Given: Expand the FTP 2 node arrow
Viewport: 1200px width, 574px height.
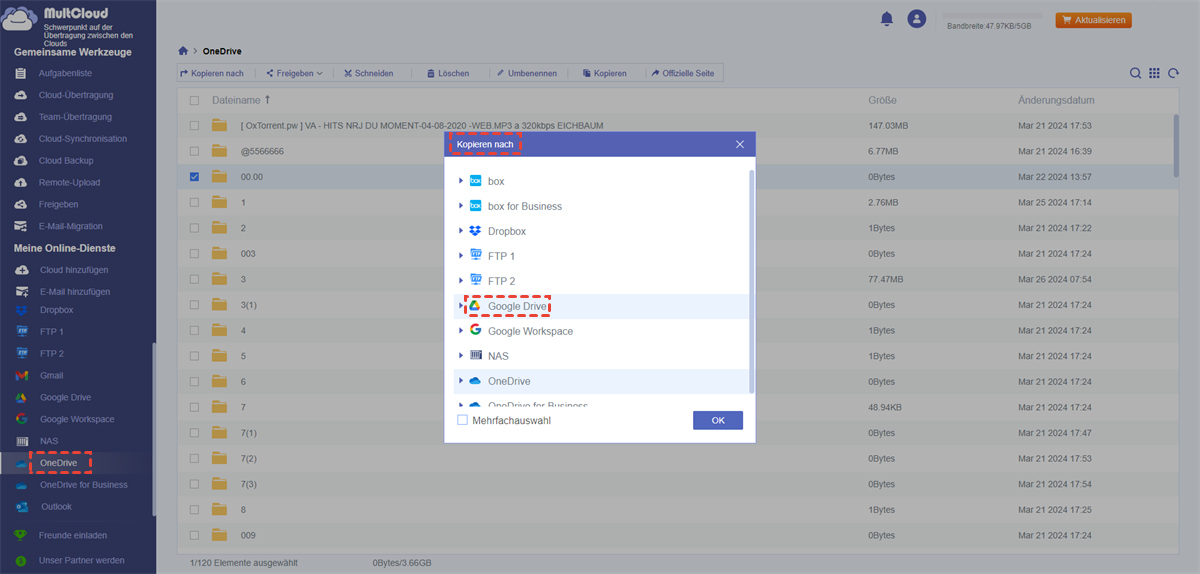Looking at the screenshot, I should (461, 281).
